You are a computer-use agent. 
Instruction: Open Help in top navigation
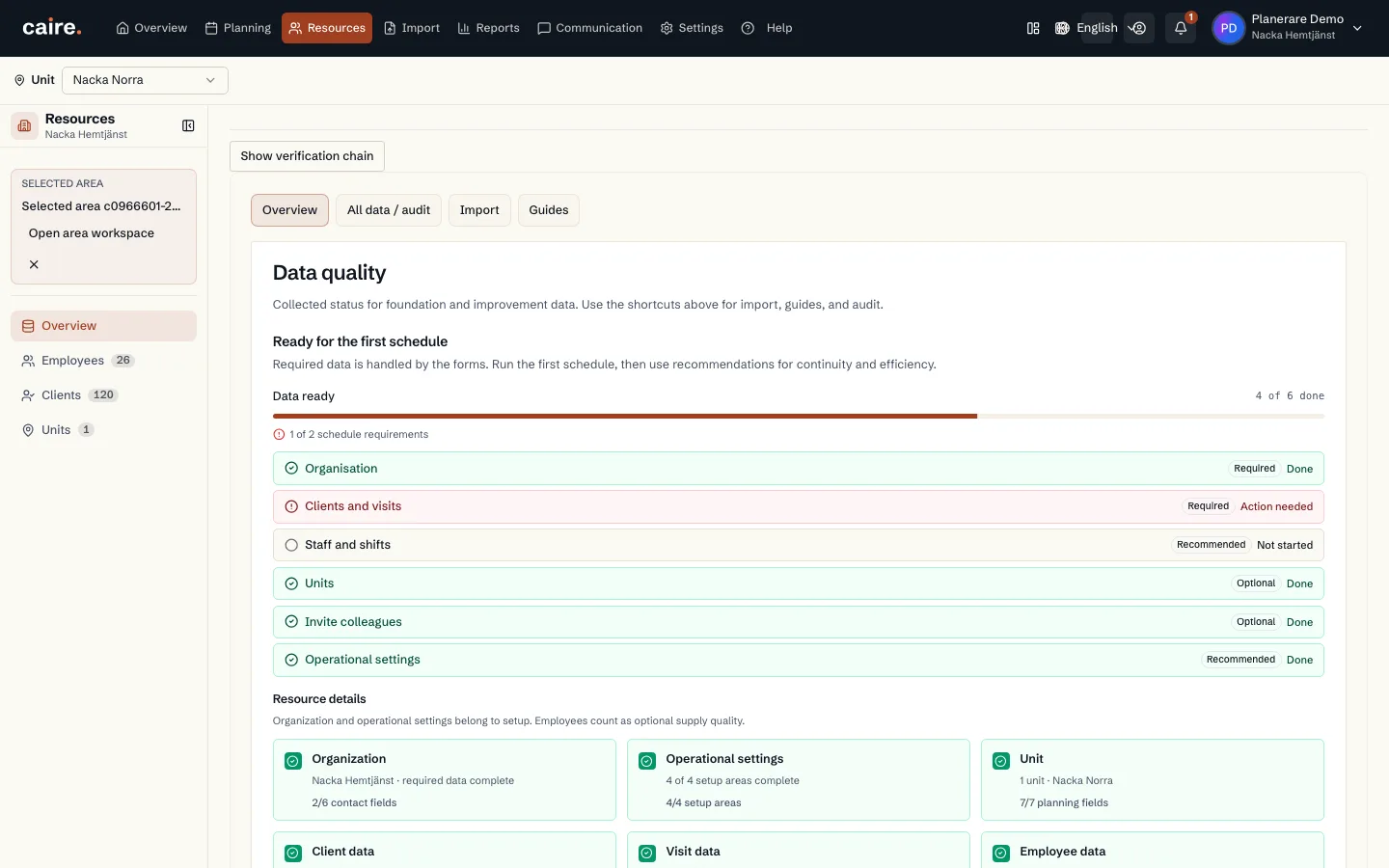(767, 28)
